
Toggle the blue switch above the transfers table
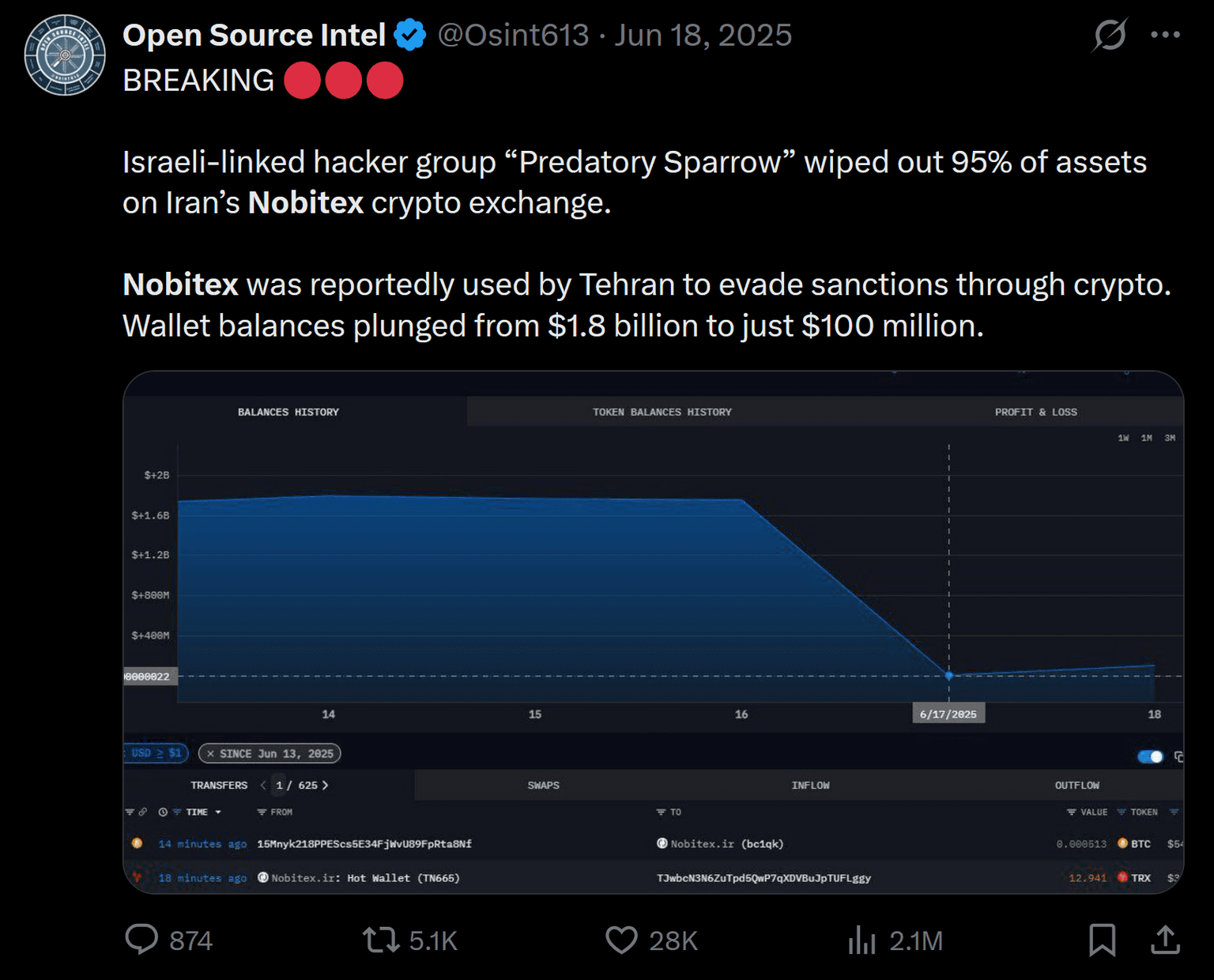tap(1150, 756)
